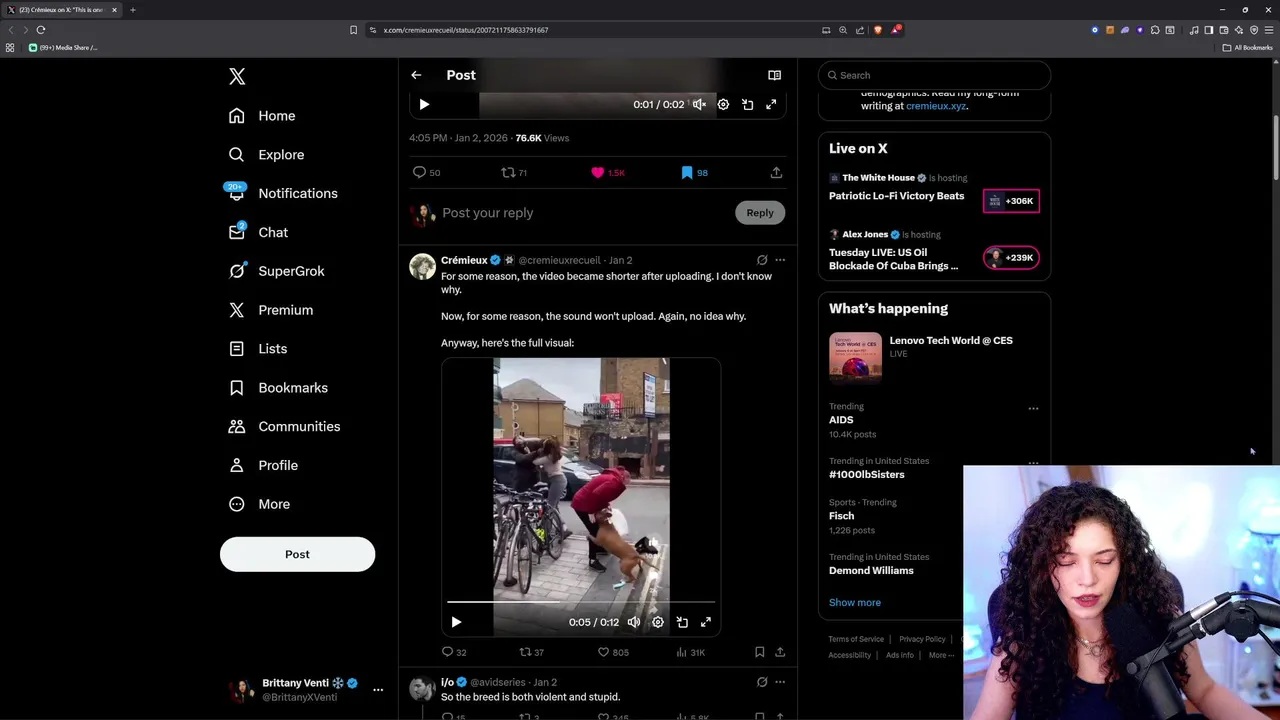This screenshot has height=720, width=1280.
Task: Open Communities in the sidebar
Action: point(284,427)
